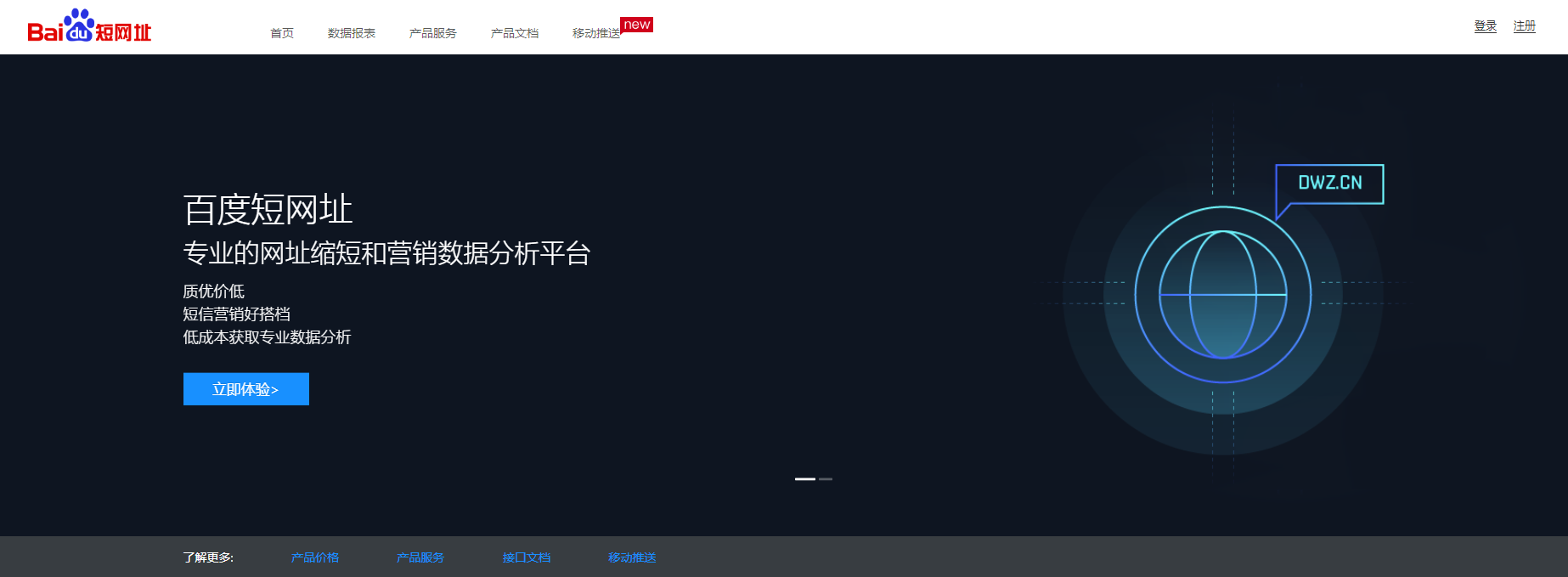Click the red new badge
1568x577 pixels.
[637, 25]
